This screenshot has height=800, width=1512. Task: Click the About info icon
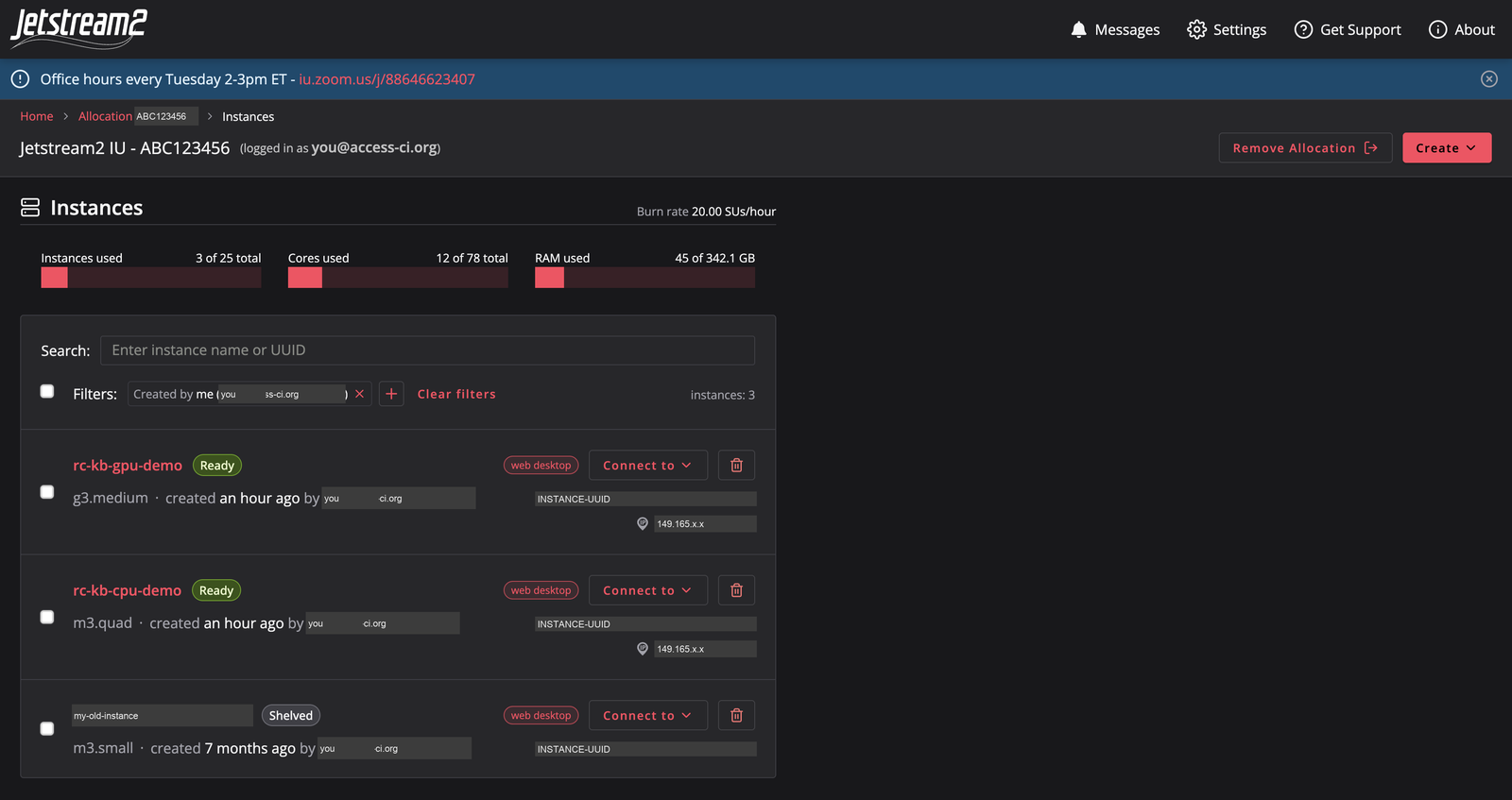(1437, 29)
